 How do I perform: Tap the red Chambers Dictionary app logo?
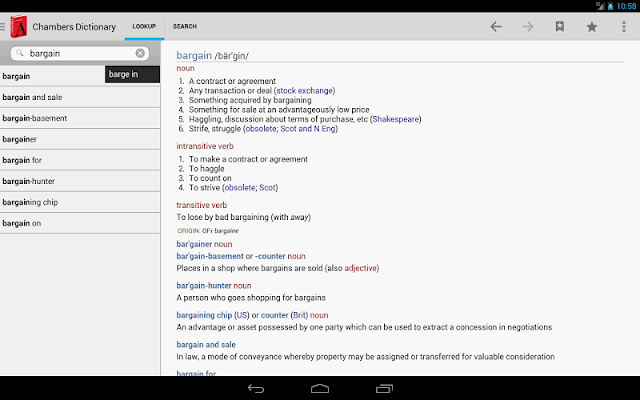[18, 27]
